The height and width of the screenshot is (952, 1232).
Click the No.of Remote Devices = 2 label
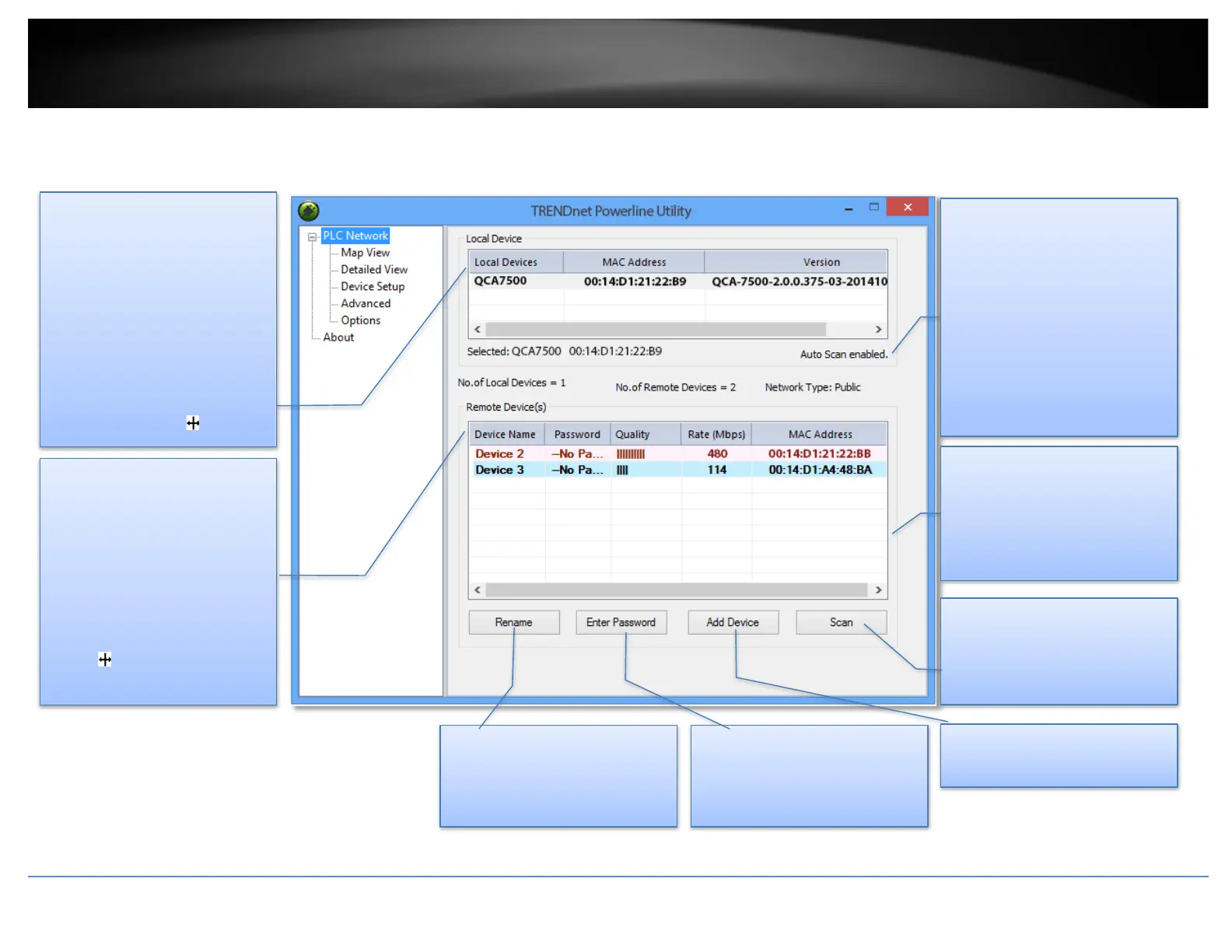[675, 387]
